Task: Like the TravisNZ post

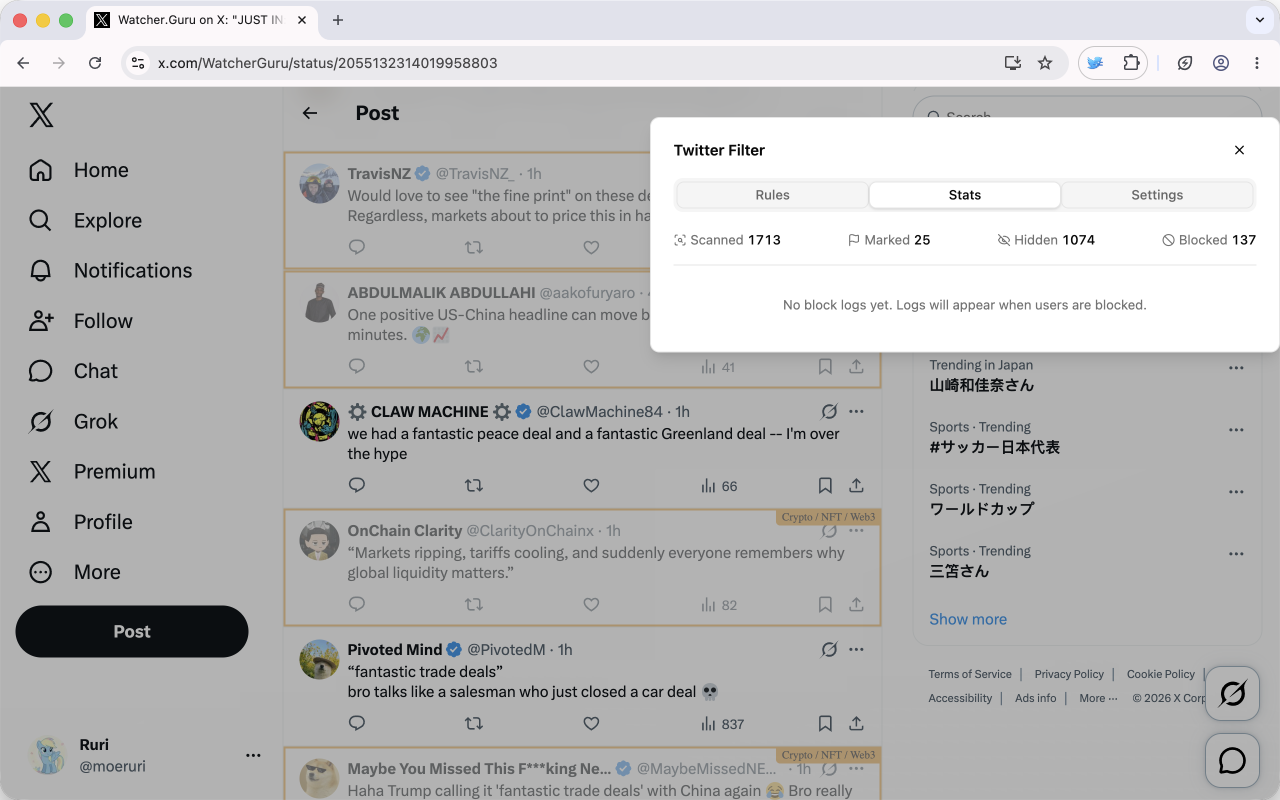Action: tap(591, 247)
